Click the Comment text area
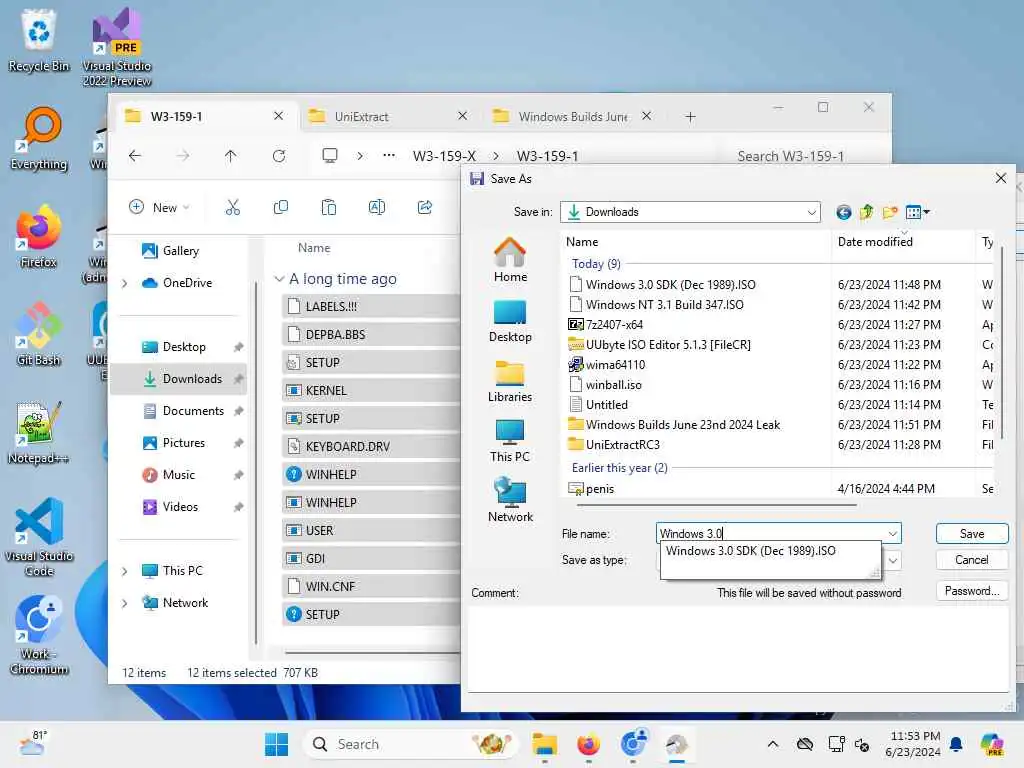Viewport: 1024px width, 768px height. click(739, 648)
